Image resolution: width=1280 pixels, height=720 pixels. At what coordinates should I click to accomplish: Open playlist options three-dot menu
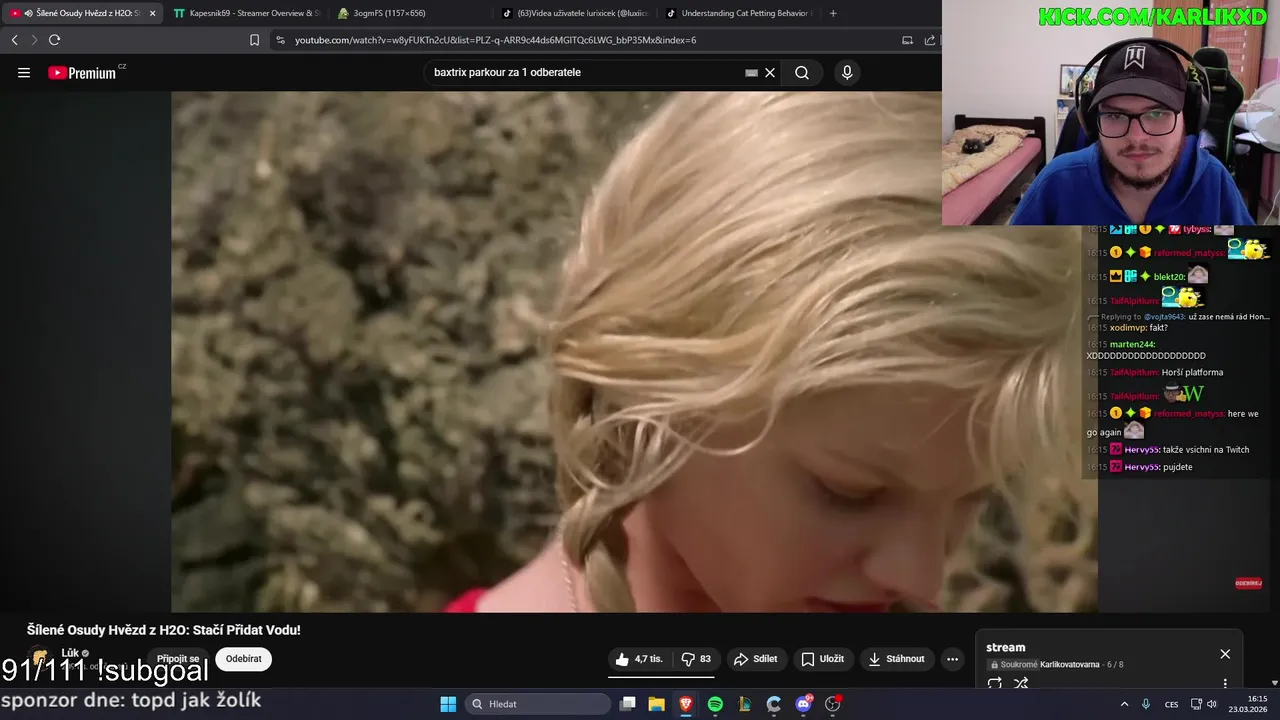[x=1225, y=684]
